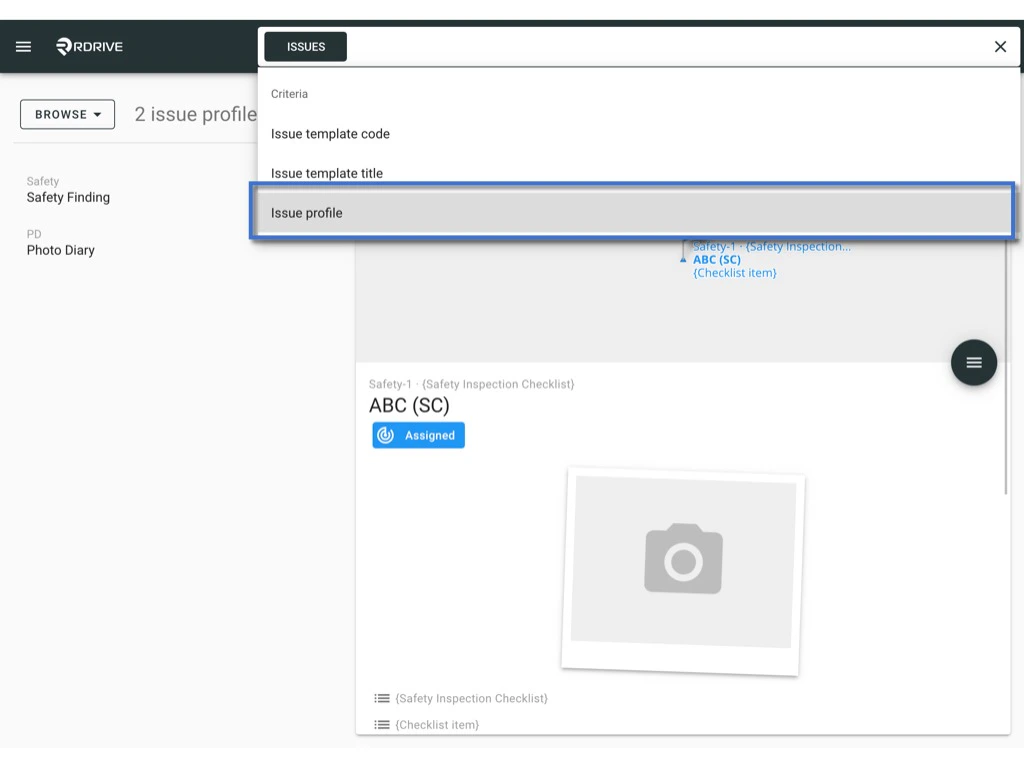1024x768 pixels.
Task: Open the Safety Finding profile
Action: pos(68,197)
